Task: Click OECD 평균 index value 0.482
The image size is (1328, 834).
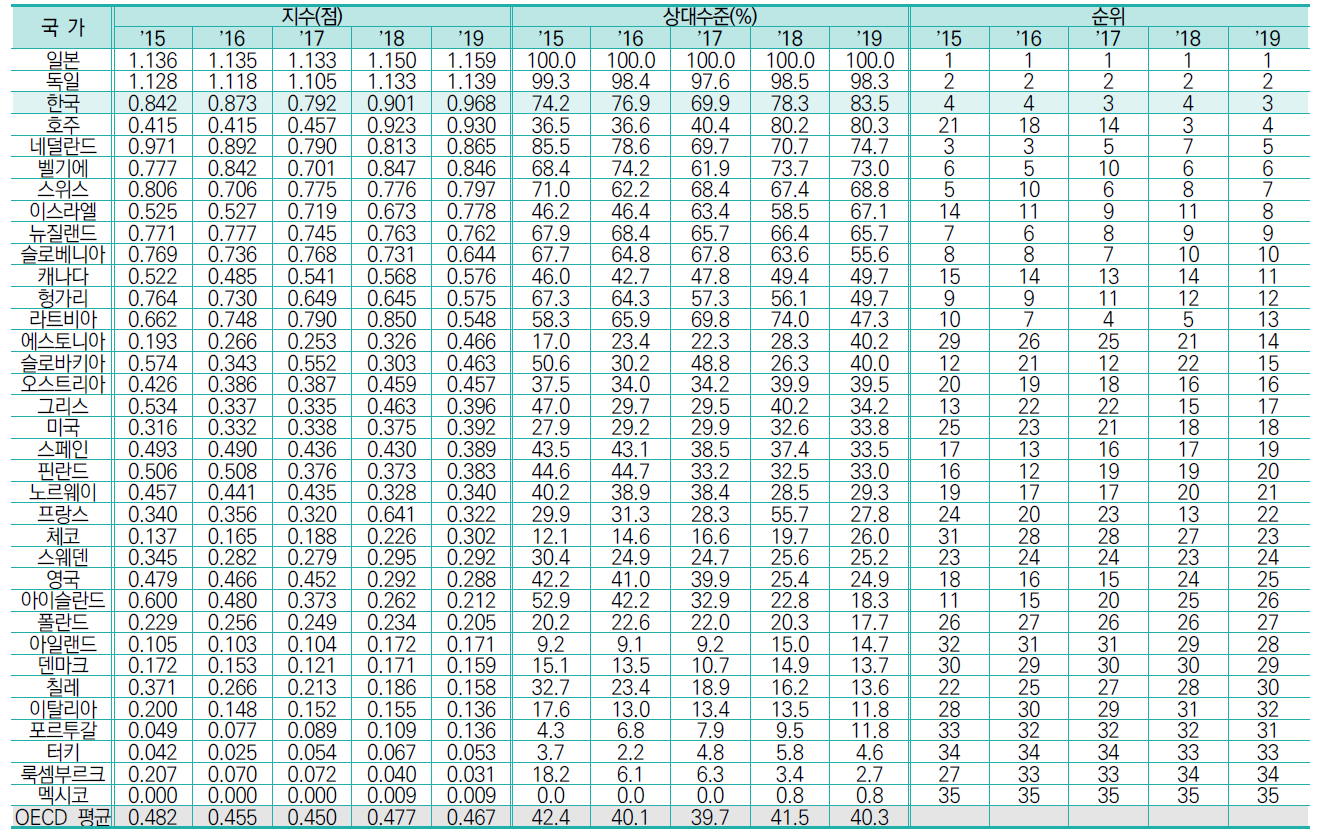Action: [x=153, y=818]
